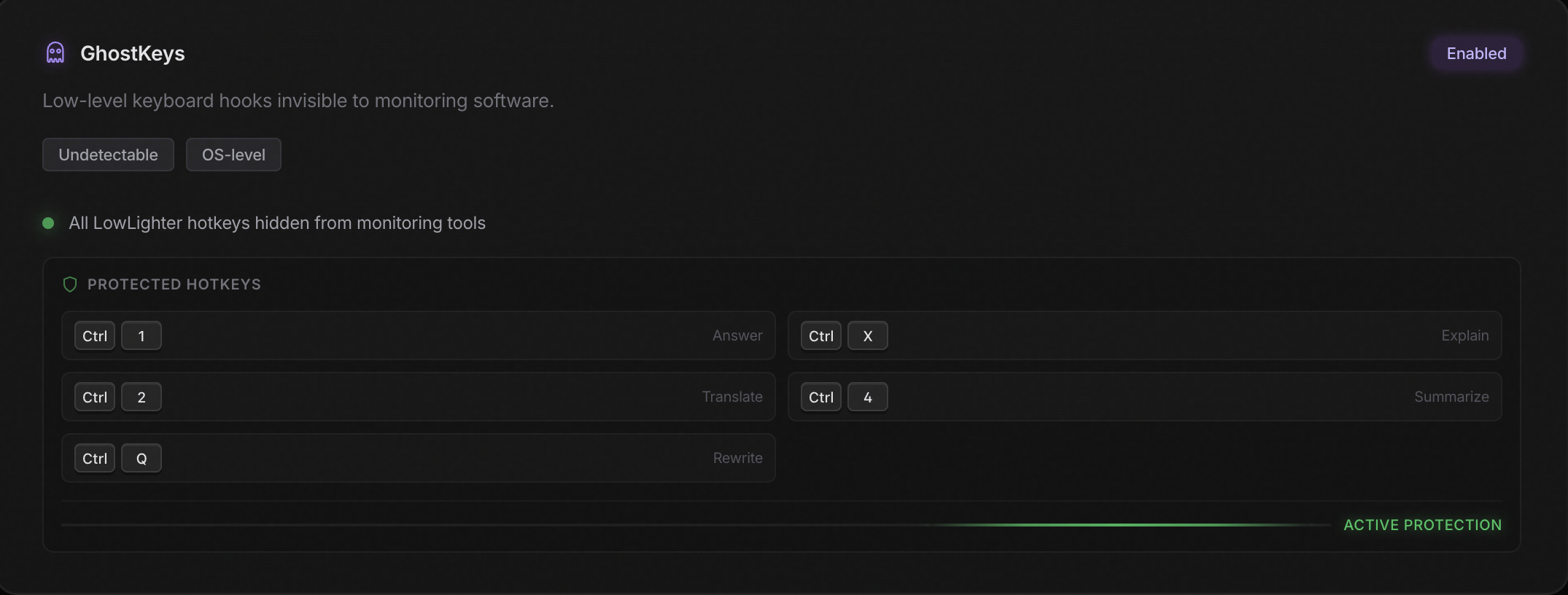Click the 1 key badge for Answer
Screen dimensions: 1568x595
[x=141, y=335]
